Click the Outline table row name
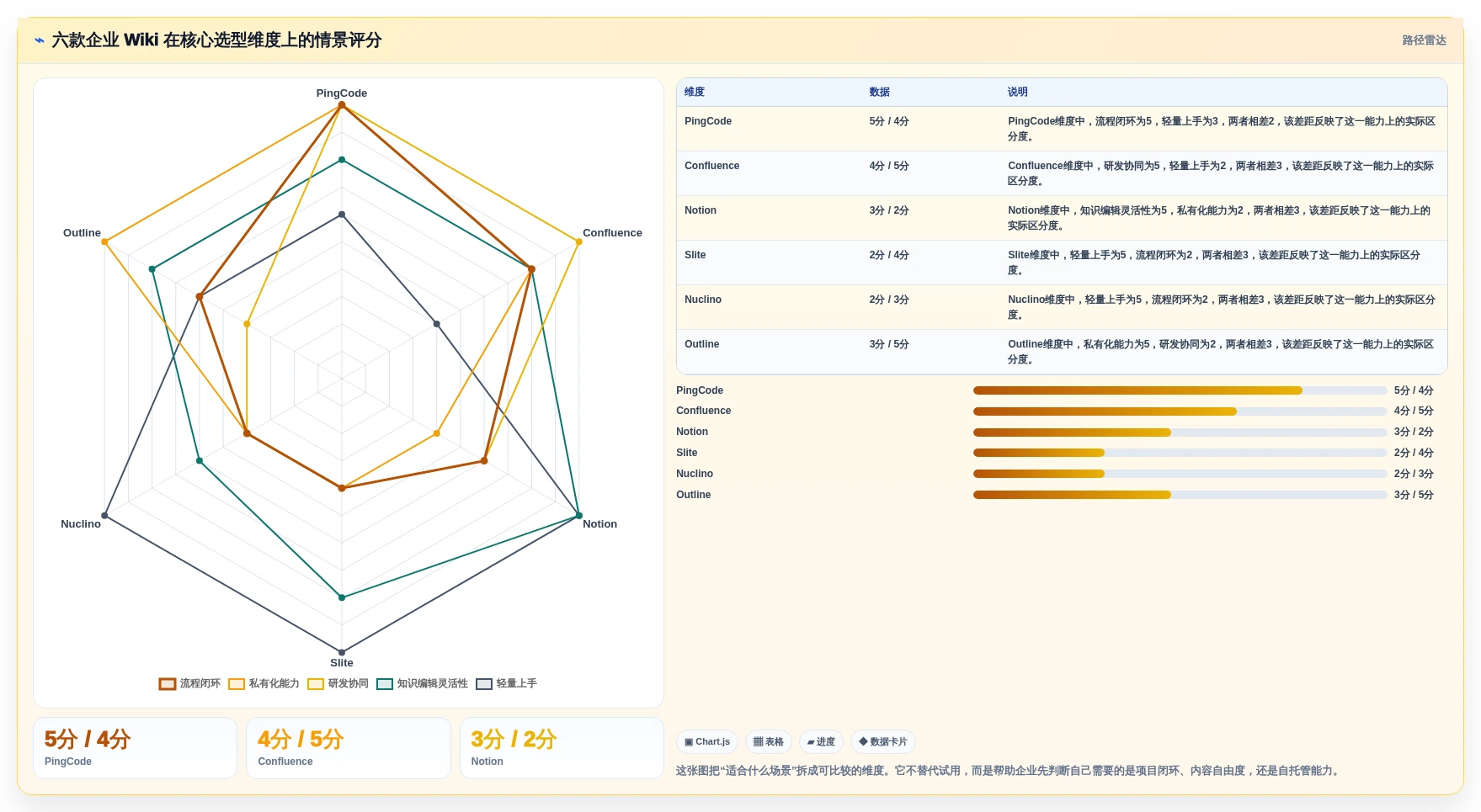The height and width of the screenshot is (812, 1481). (702, 344)
